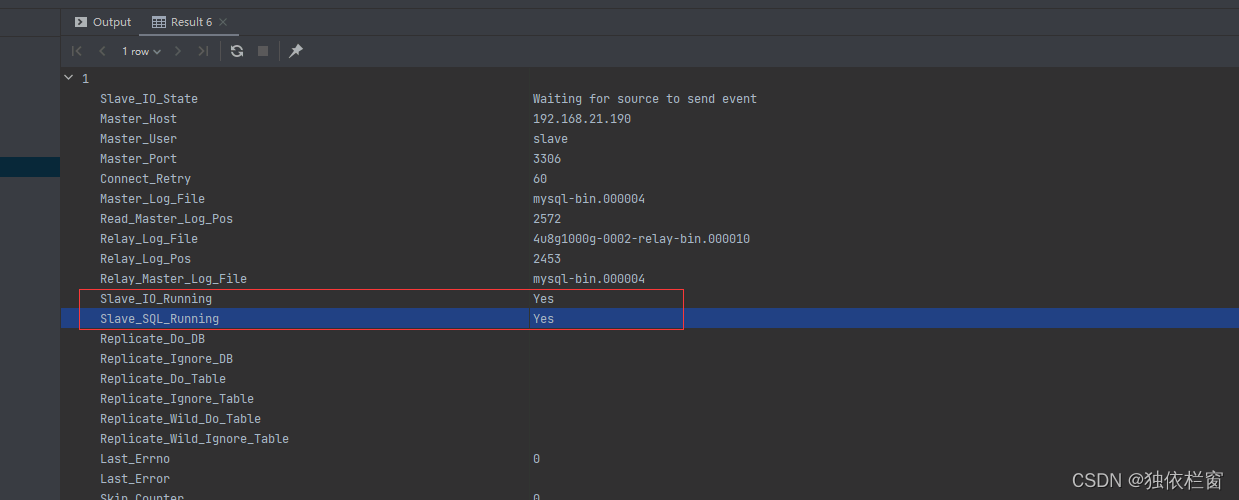This screenshot has width=1239, height=500.
Task: Select the 4u8g1000g-0002-relay-bin.000010 value
Action: coord(642,239)
